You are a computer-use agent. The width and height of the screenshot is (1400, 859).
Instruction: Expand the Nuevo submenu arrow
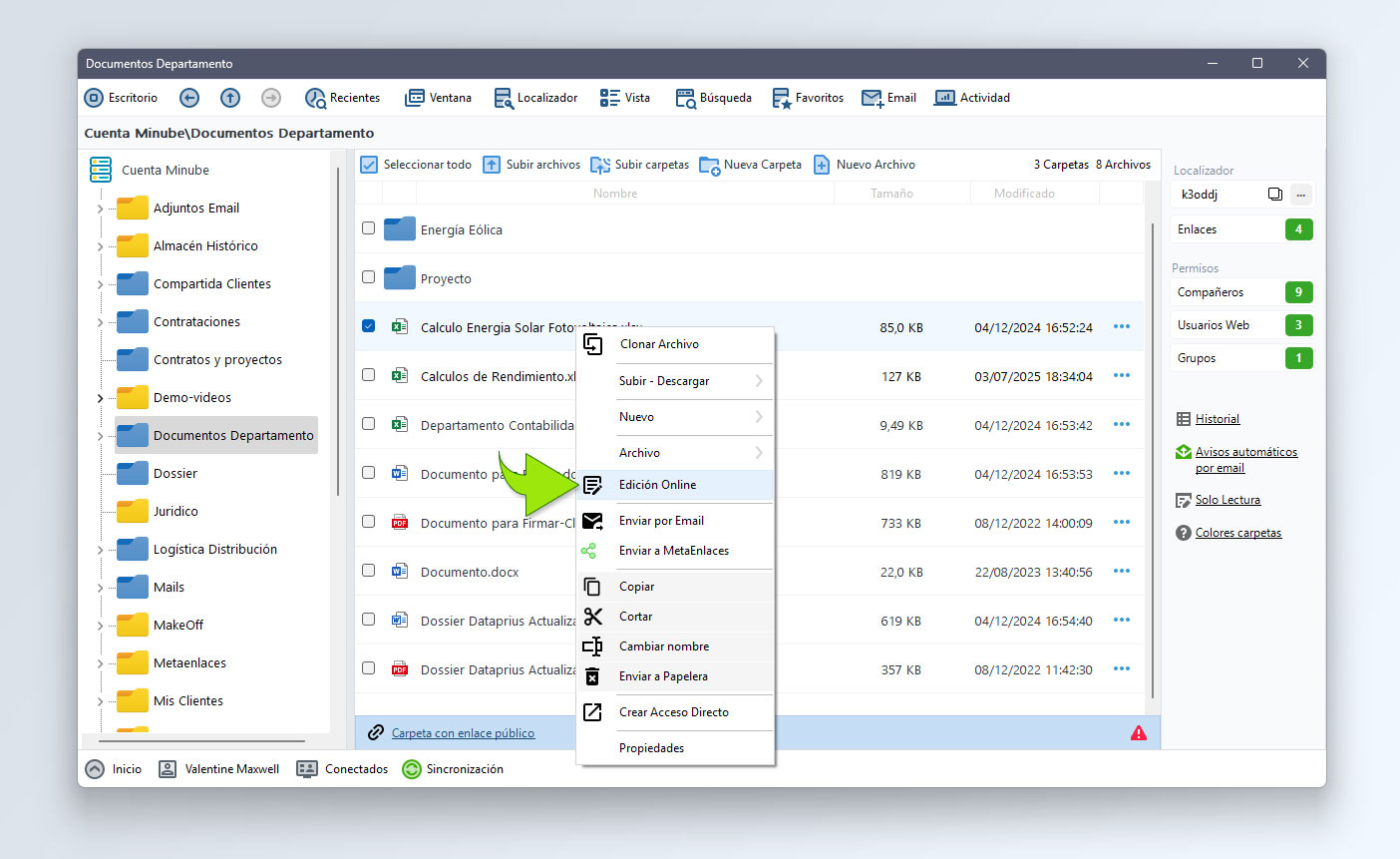[x=759, y=417]
